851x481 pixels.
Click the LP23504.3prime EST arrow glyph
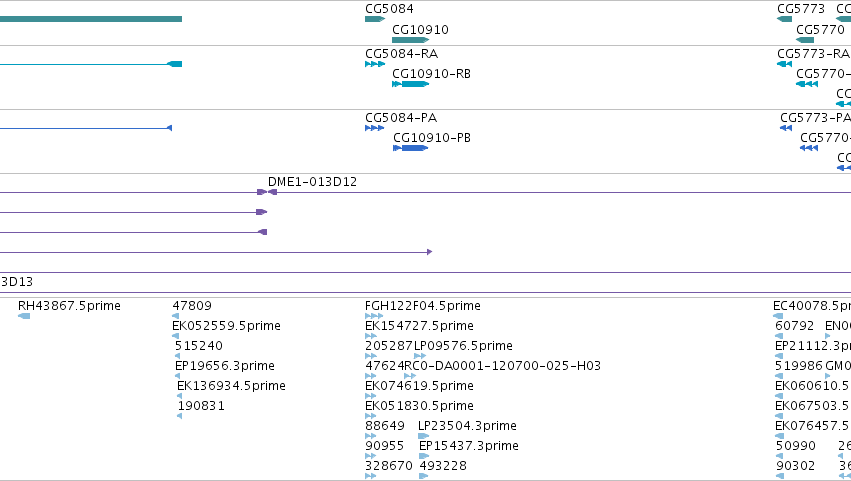tap(423, 436)
